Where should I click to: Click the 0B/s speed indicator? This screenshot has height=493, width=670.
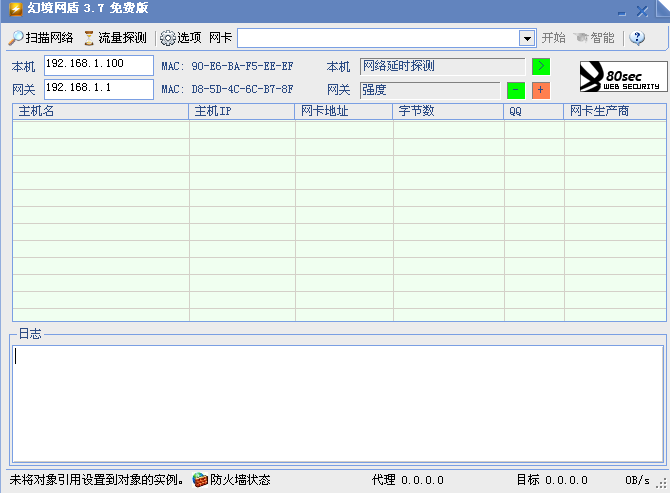pos(637,480)
